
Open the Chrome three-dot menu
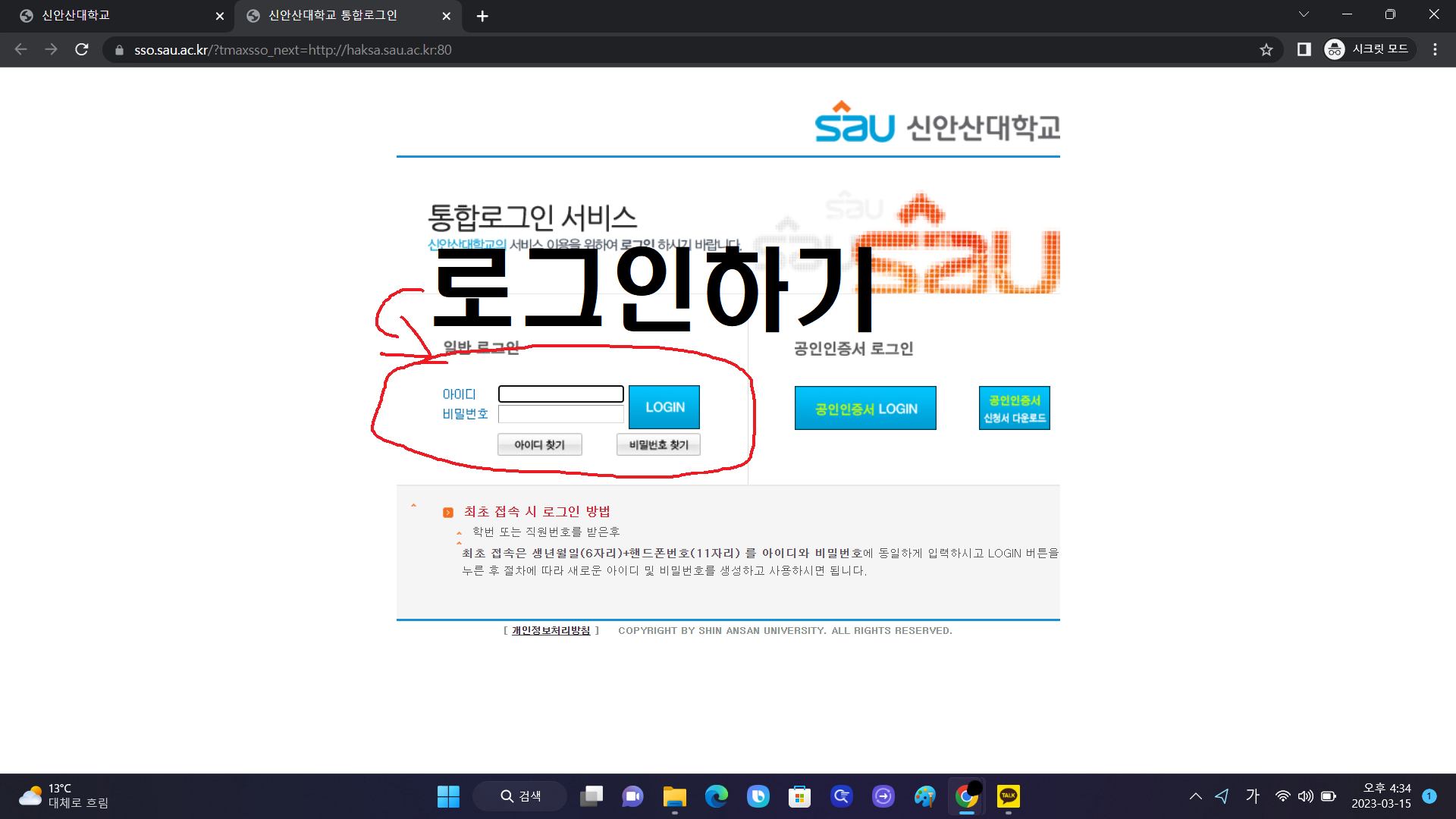coord(1435,49)
